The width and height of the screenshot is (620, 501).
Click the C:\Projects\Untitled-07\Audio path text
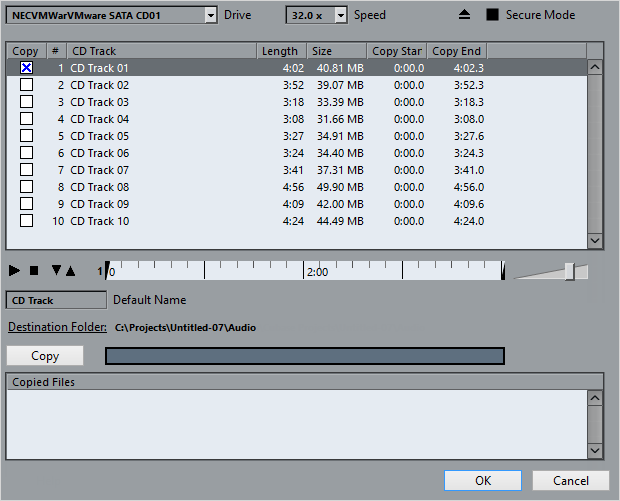185,327
